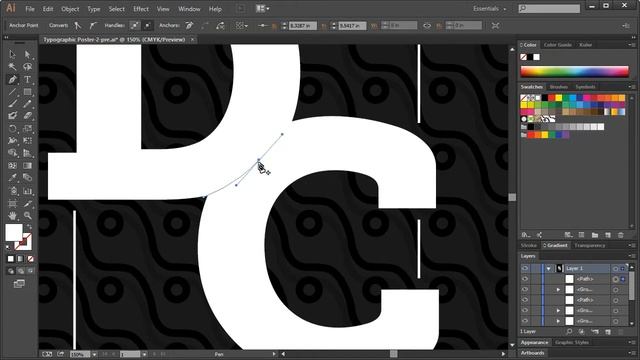Click the search field in the menu bar
The width and height of the screenshot is (640, 360).
(x=549, y=8)
